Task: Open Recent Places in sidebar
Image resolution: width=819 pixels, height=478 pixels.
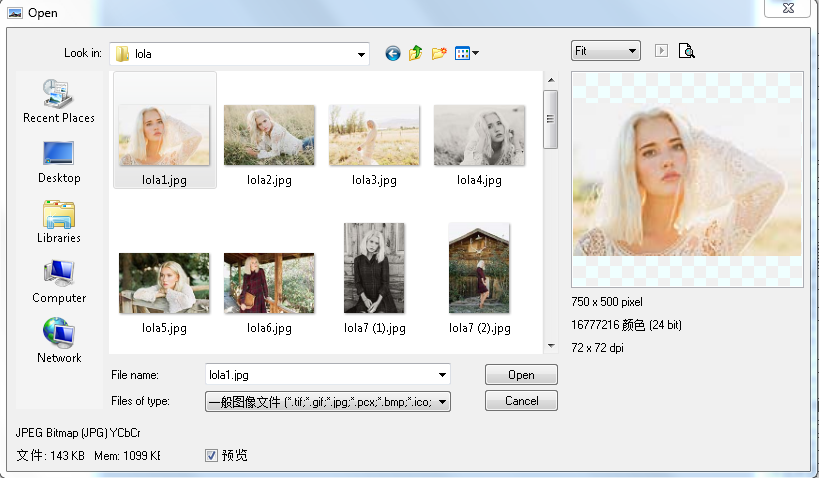Action: coord(59,102)
